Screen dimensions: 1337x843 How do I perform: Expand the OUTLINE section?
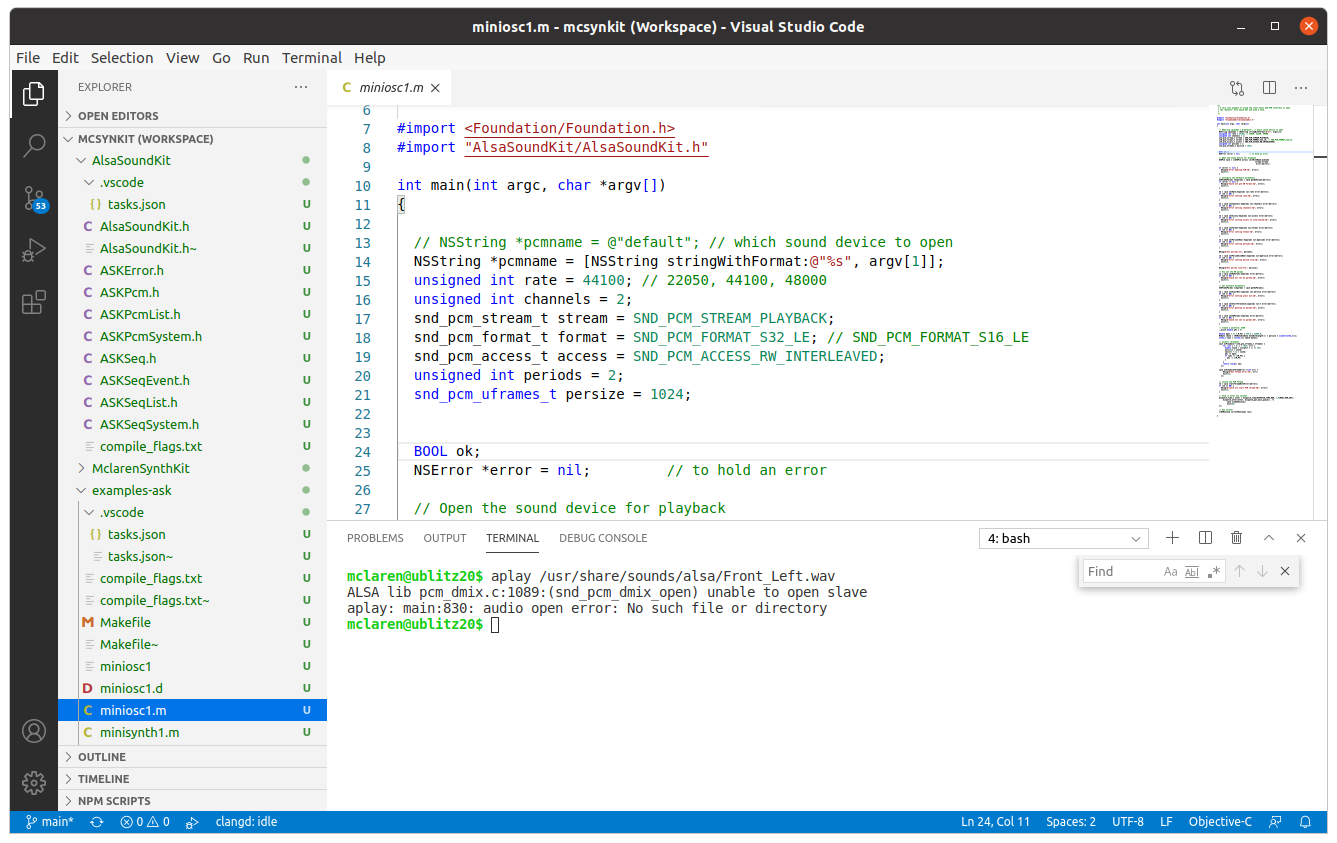coord(102,757)
